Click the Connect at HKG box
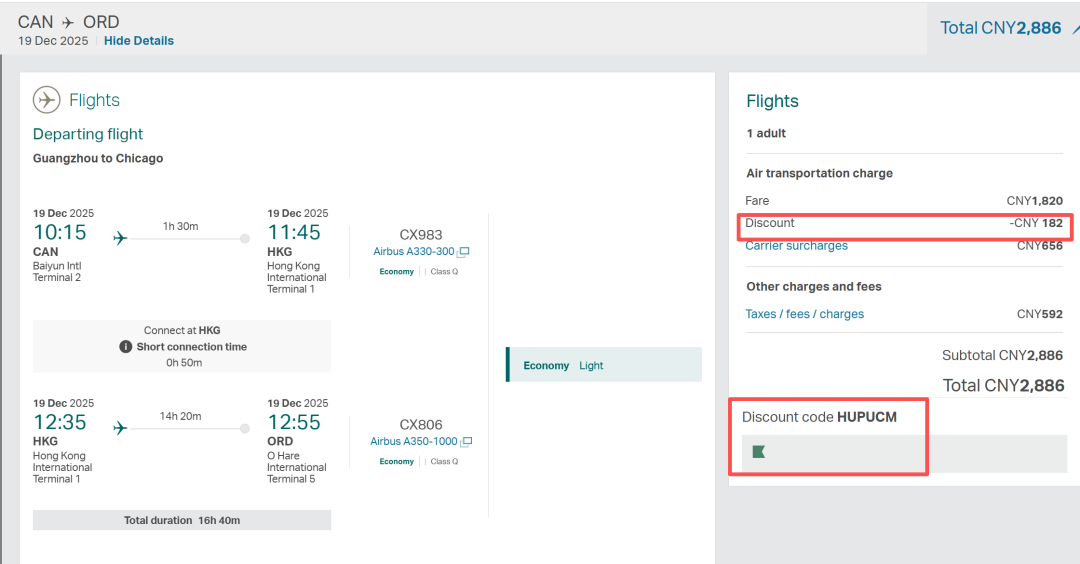The width and height of the screenshot is (1080, 564). point(182,346)
